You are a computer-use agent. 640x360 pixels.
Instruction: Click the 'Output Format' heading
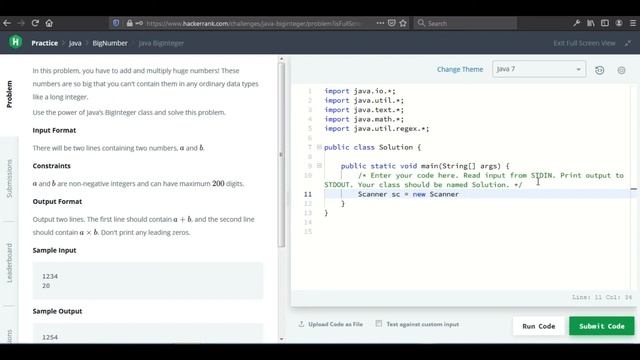[x=57, y=201]
